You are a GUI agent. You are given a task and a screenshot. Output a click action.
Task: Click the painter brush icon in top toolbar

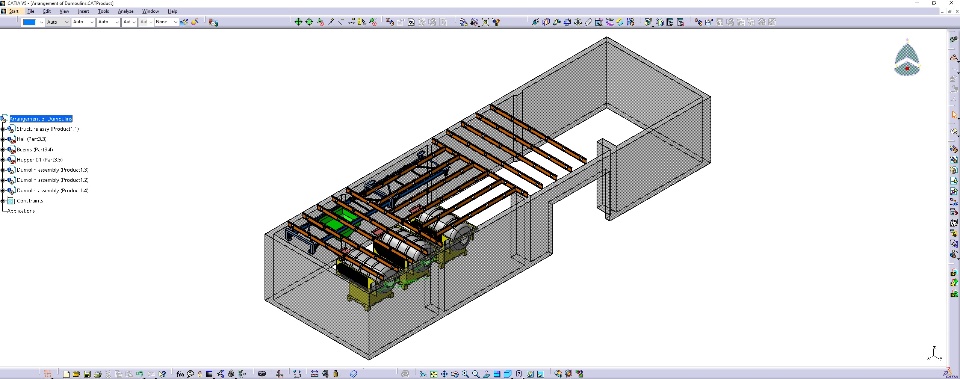pos(195,22)
